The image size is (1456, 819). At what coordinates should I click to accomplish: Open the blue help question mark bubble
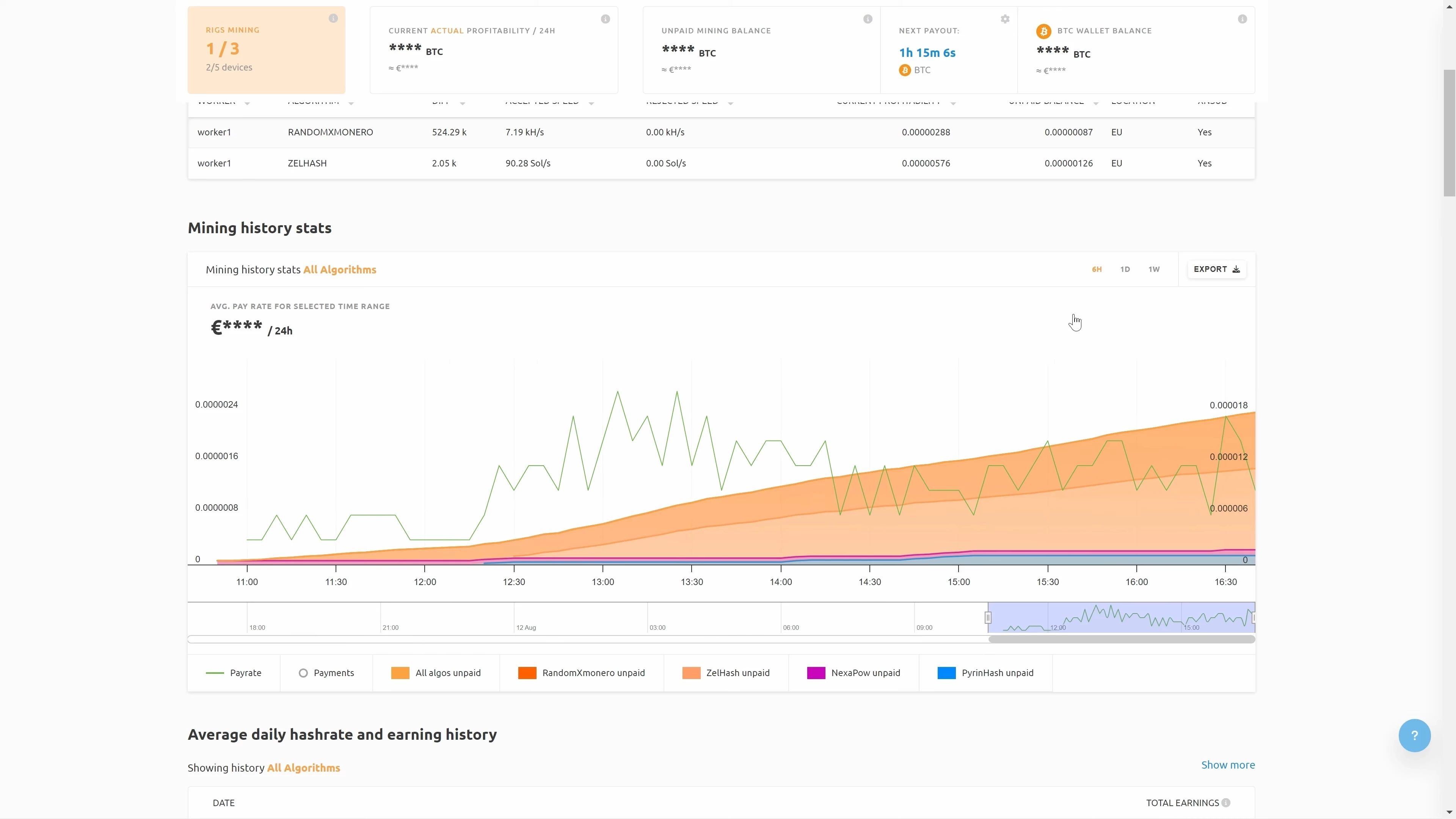1415,735
